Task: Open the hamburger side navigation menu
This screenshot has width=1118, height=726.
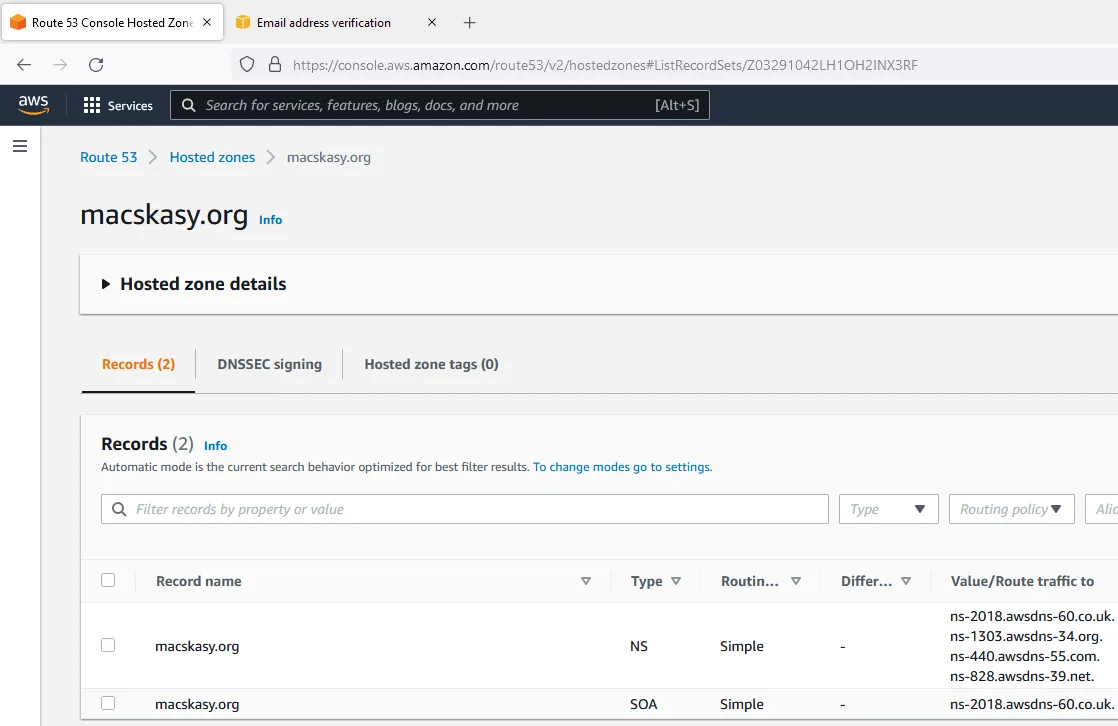Action: (20, 146)
